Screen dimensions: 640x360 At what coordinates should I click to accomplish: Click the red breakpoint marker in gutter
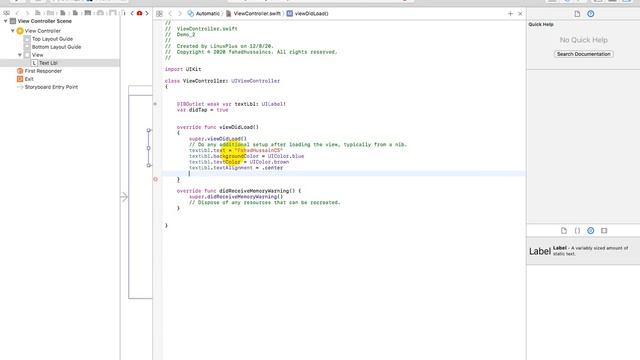(155, 179)
